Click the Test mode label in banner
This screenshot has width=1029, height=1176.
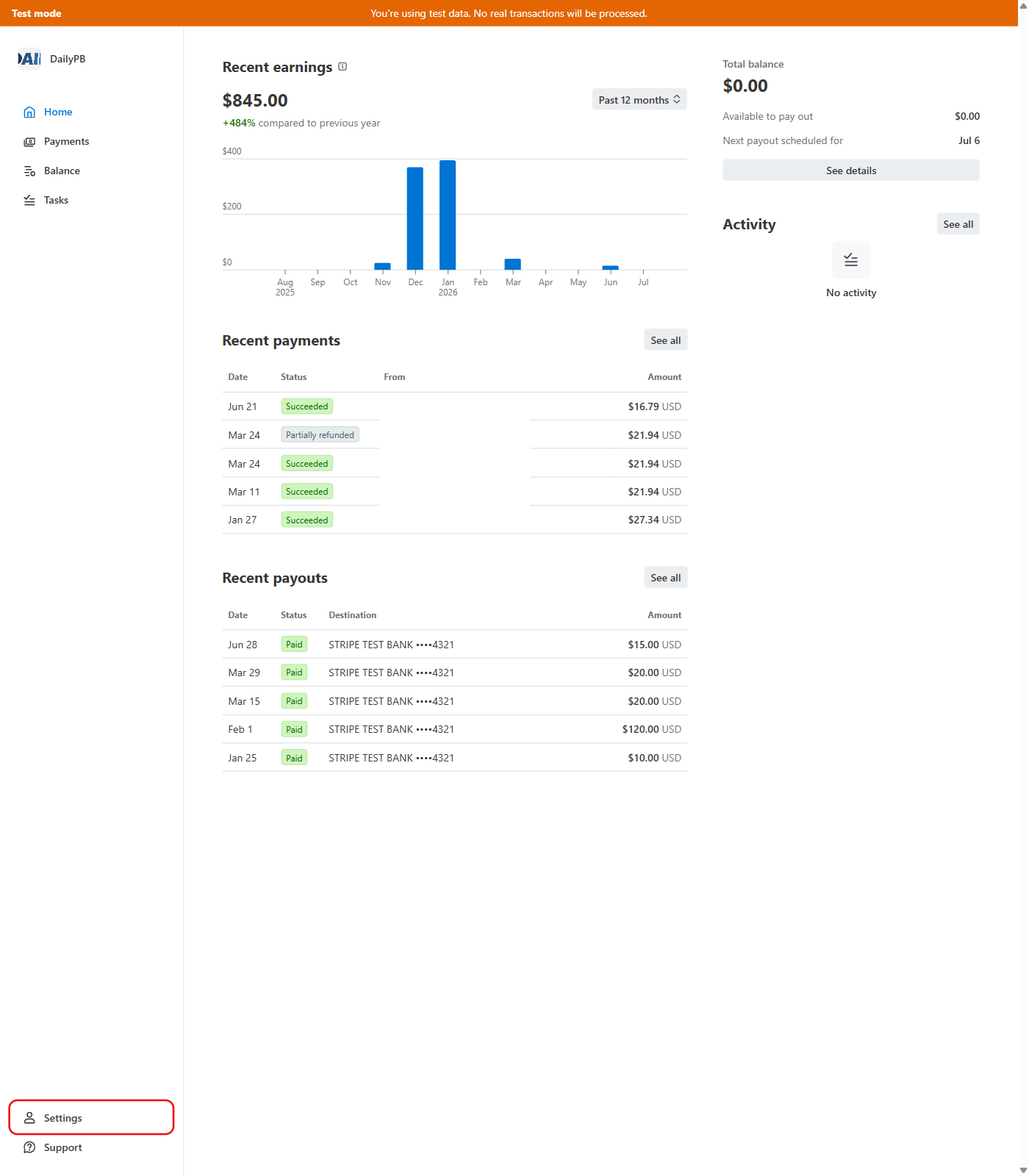pyautogui.click(x=37, y=13)
